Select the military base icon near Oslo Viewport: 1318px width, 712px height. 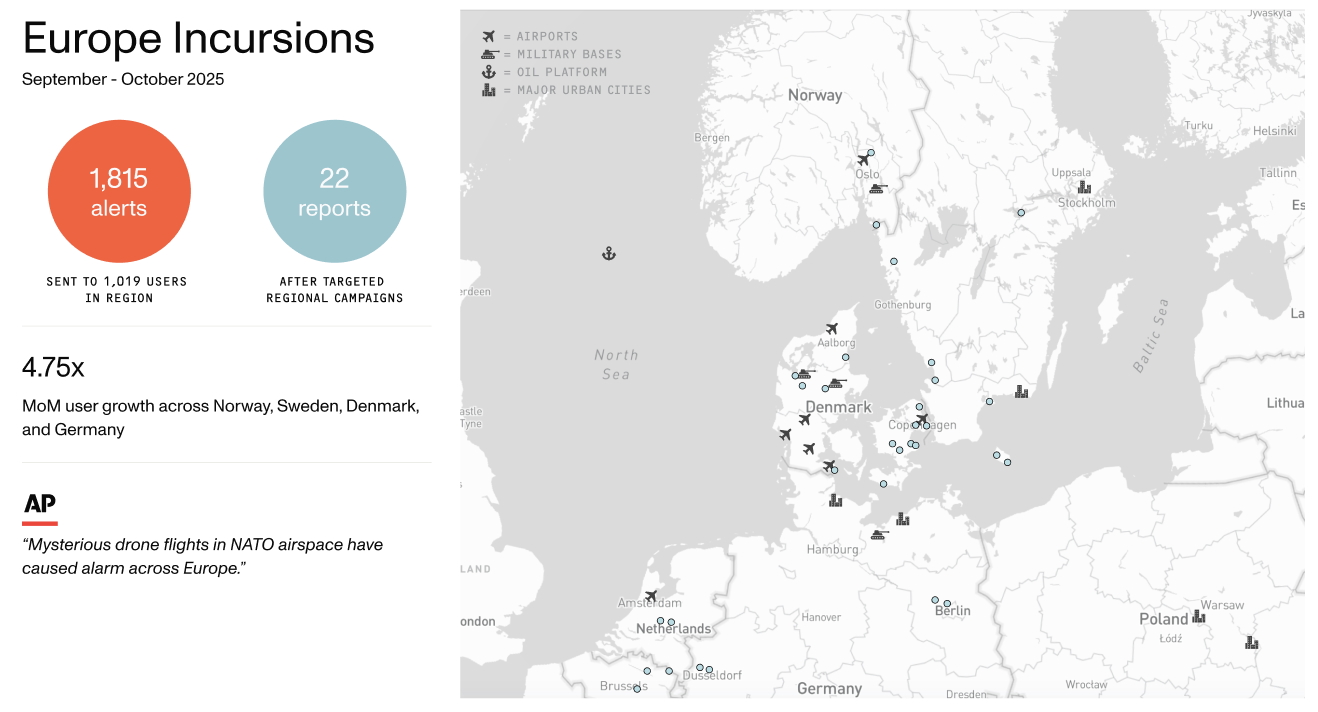tap(877, 187)
